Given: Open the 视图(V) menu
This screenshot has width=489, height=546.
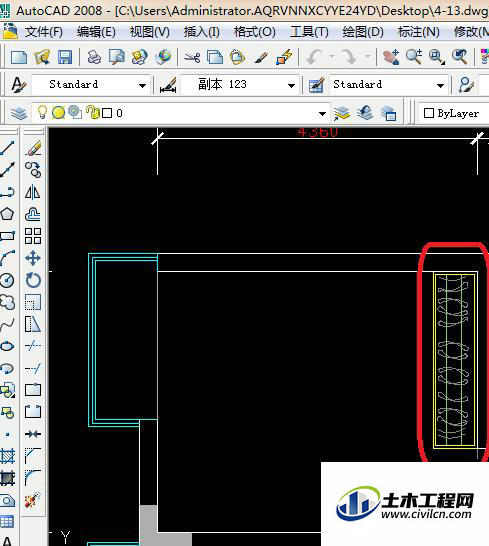Looking at the screenshot, I should [149, 32].
